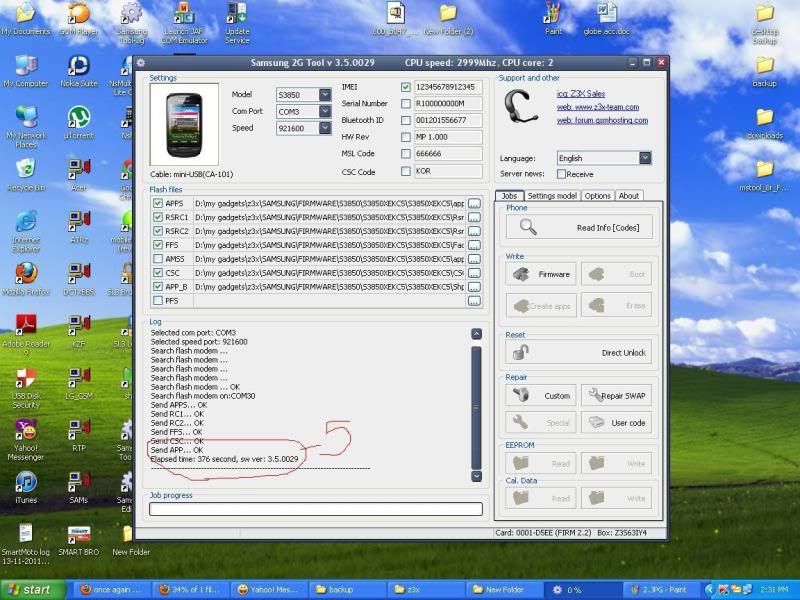Viewport: 800px width, 600px height.
Task: Click the settings gear icon in title bar
Action: (141, 63)
